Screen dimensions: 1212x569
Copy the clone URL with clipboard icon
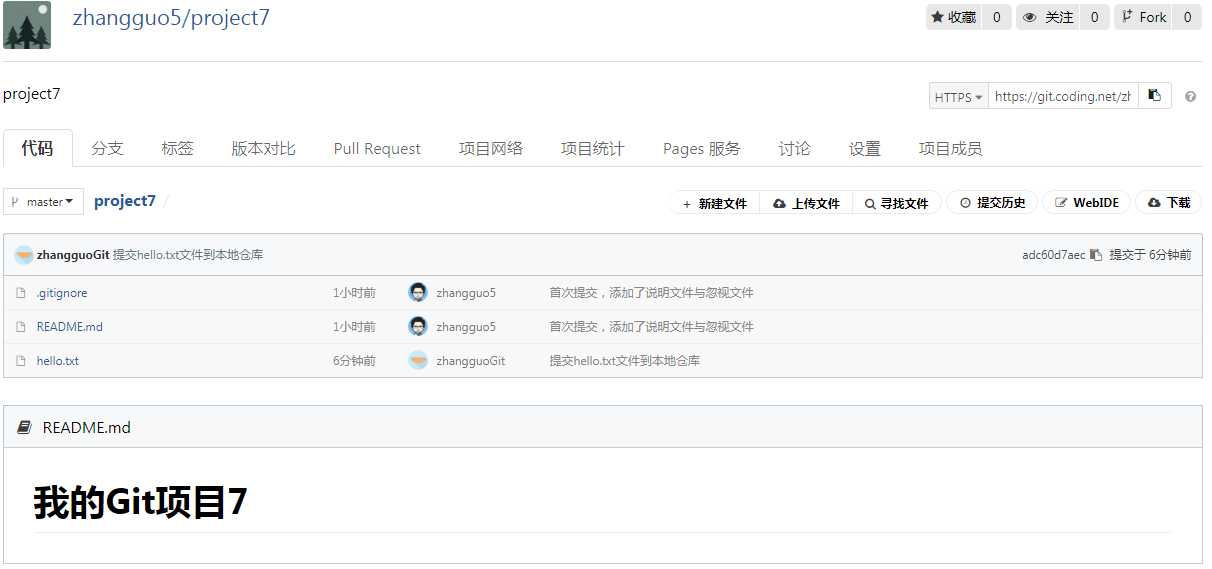[1155, 96]
